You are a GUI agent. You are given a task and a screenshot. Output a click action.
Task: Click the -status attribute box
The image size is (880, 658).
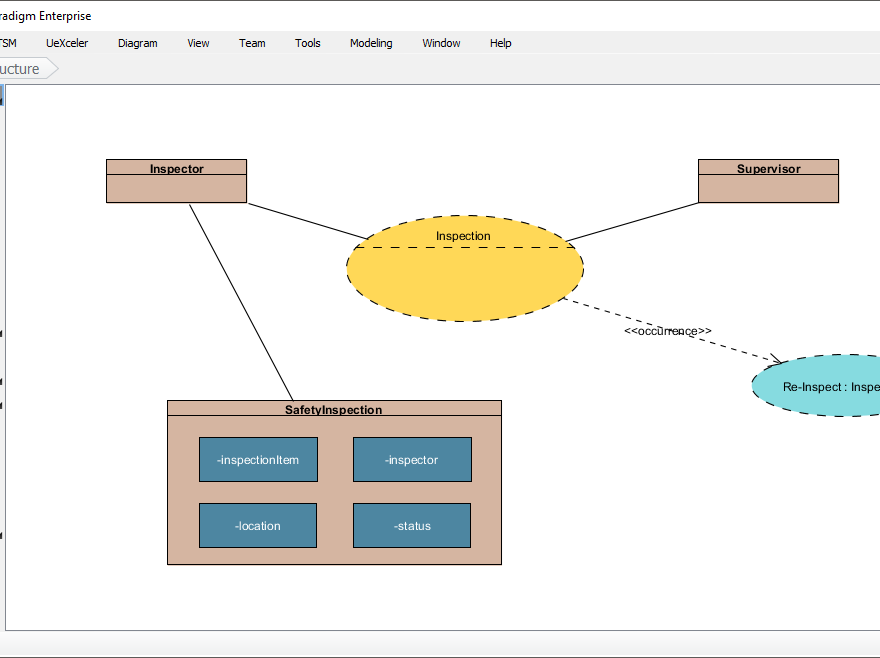pyautogui.click(x=412, y=525)
